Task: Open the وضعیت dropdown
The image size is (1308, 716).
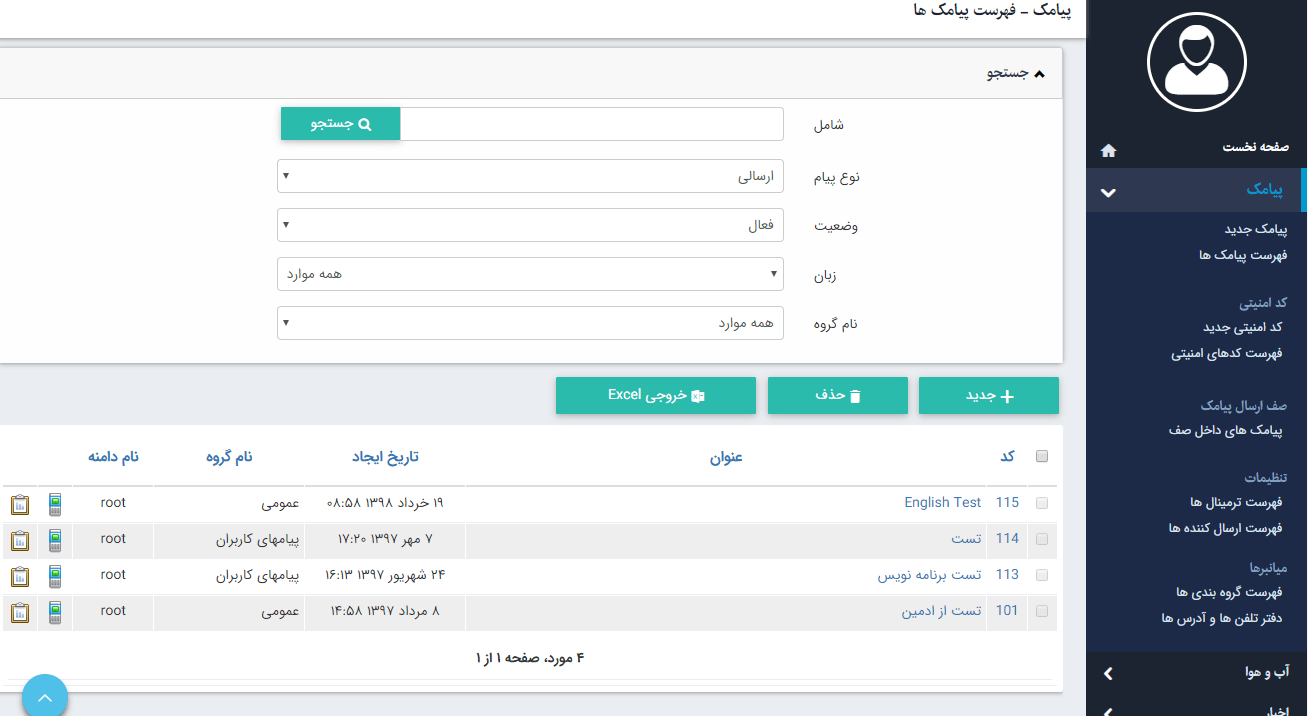Action: coord(530,225)
